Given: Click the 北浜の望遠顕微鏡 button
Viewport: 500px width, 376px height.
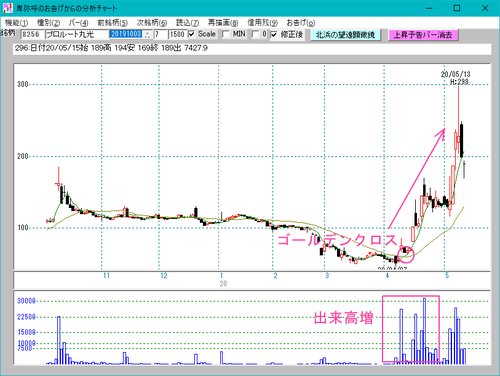Looking at the screenshot, I should 346,35.
